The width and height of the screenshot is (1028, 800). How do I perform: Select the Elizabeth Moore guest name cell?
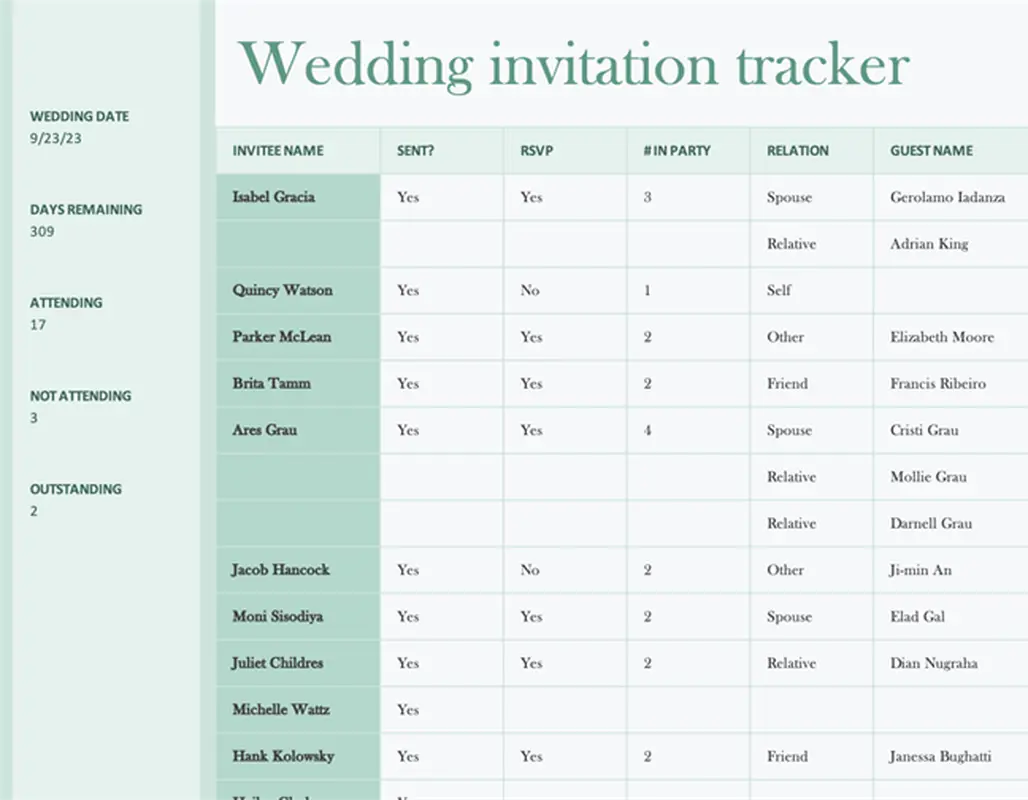(942, 337)
